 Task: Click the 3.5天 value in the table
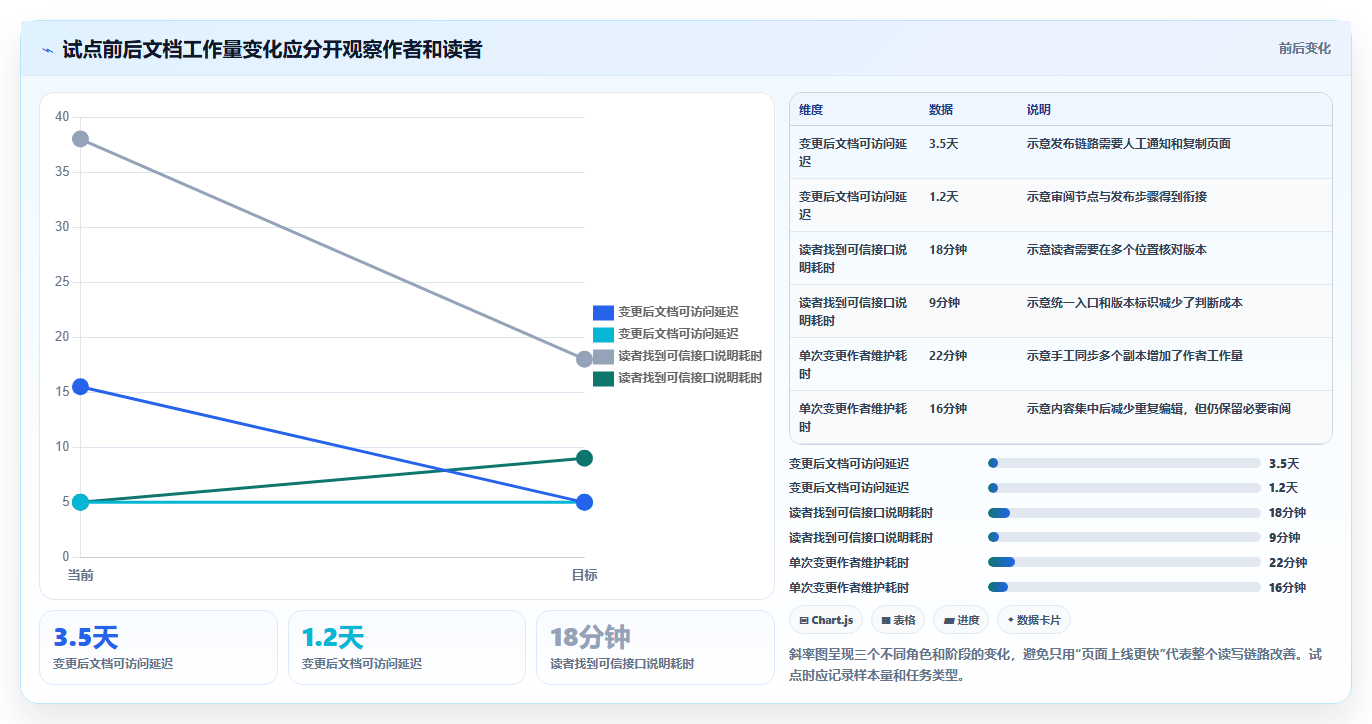pyautogui.click(x=944, y=144)
